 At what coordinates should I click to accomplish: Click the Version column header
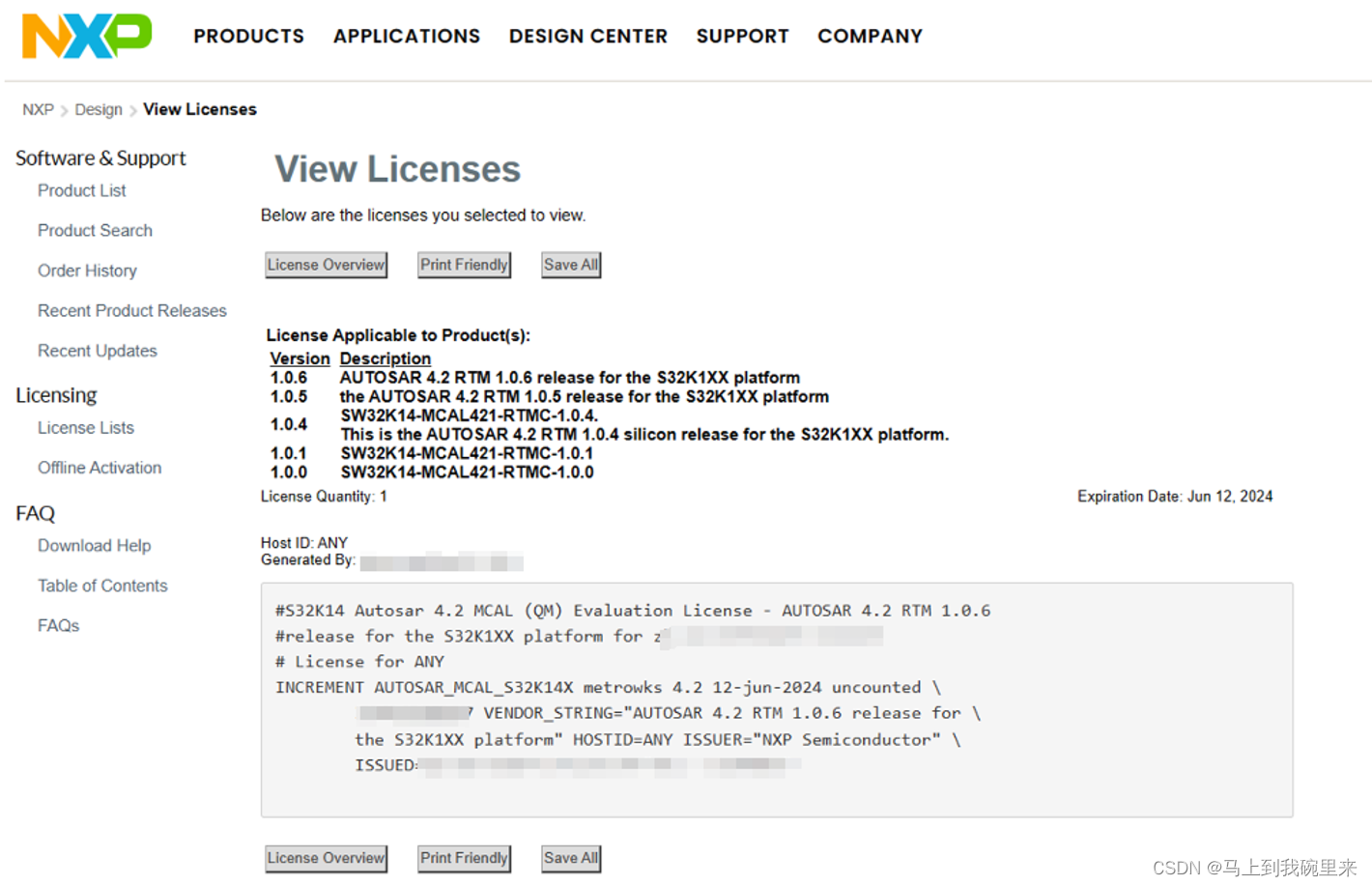(300, 358)
